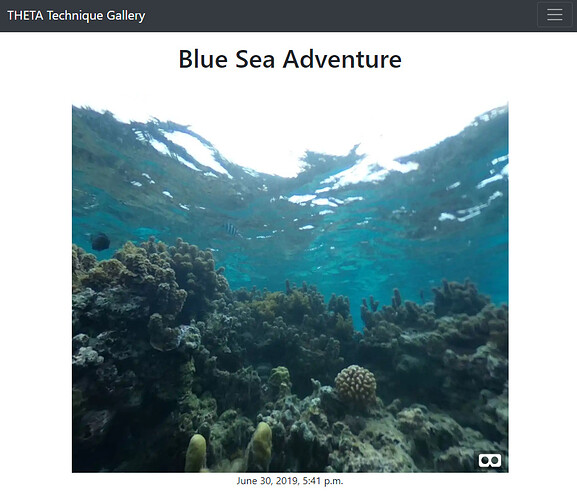The image size is (577, 500).
Task: Open the hamburger navigation menu
Action: (555, 15)
